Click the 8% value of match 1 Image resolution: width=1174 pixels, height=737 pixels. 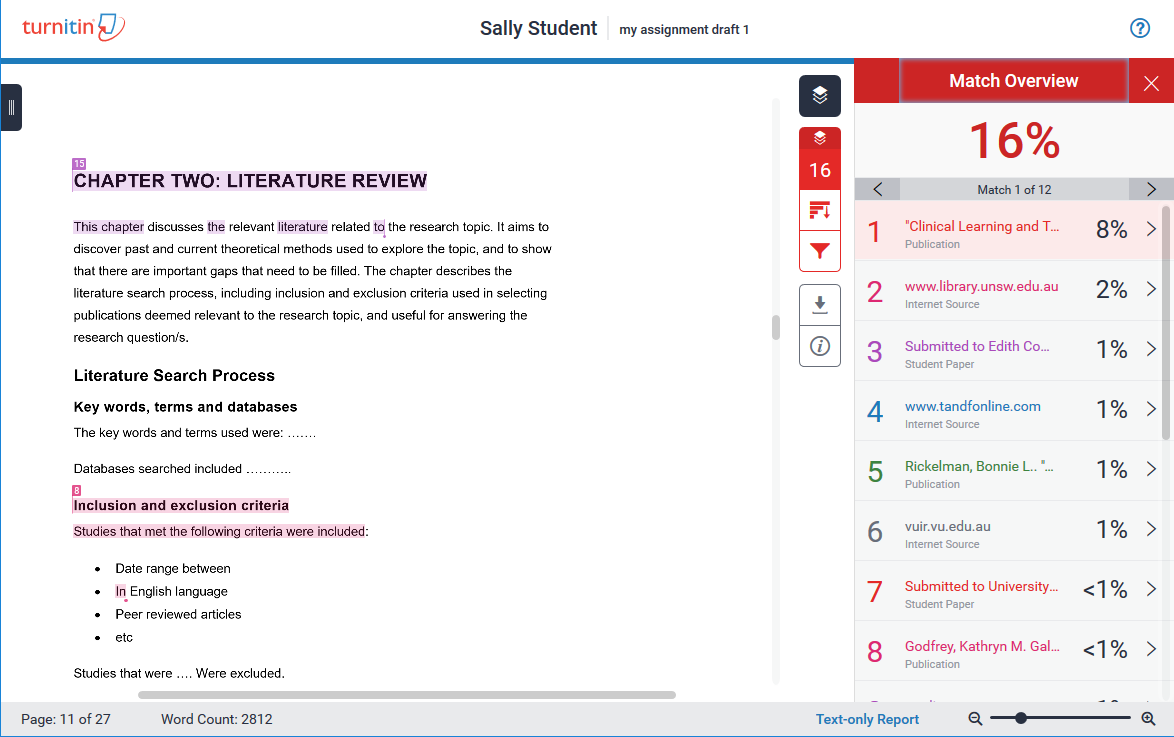1112,229
